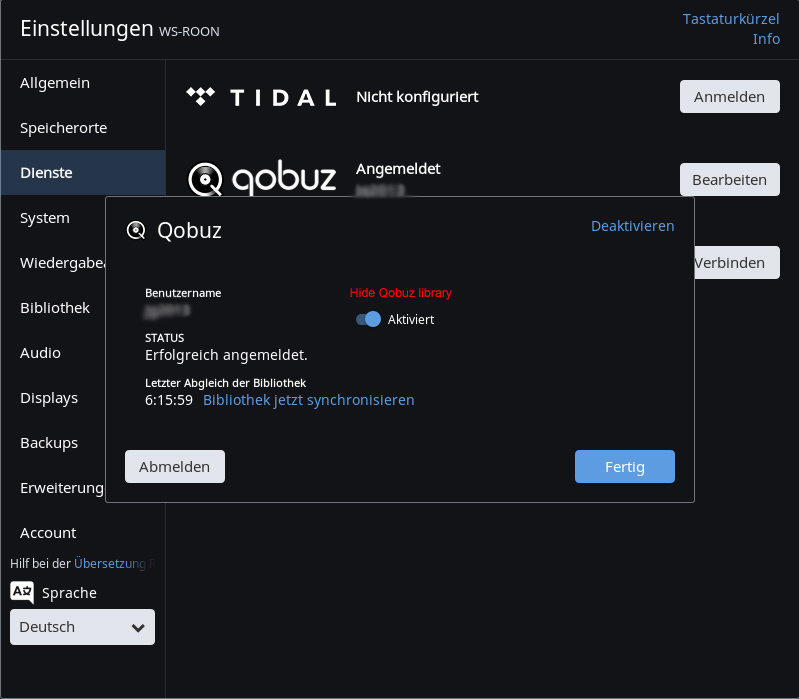Switch to Audio settings
This screenshot has height=699, width=799.
tap(40, 353)
